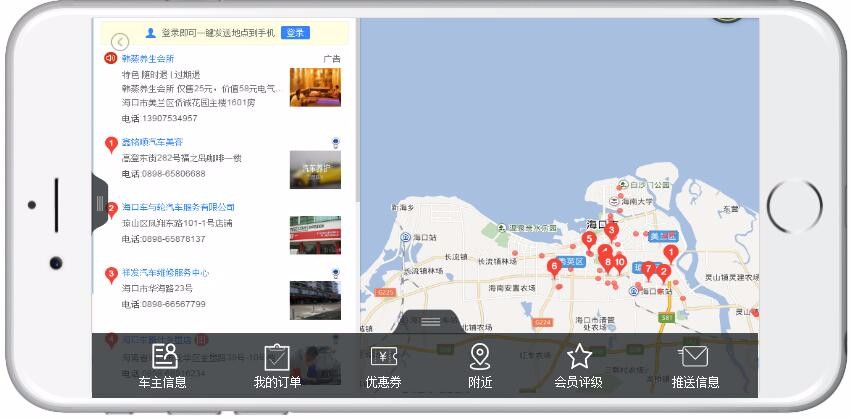The image size is (852, 418).
Task: Click the user avatar icon in login banner
Action: click(151, 33)
